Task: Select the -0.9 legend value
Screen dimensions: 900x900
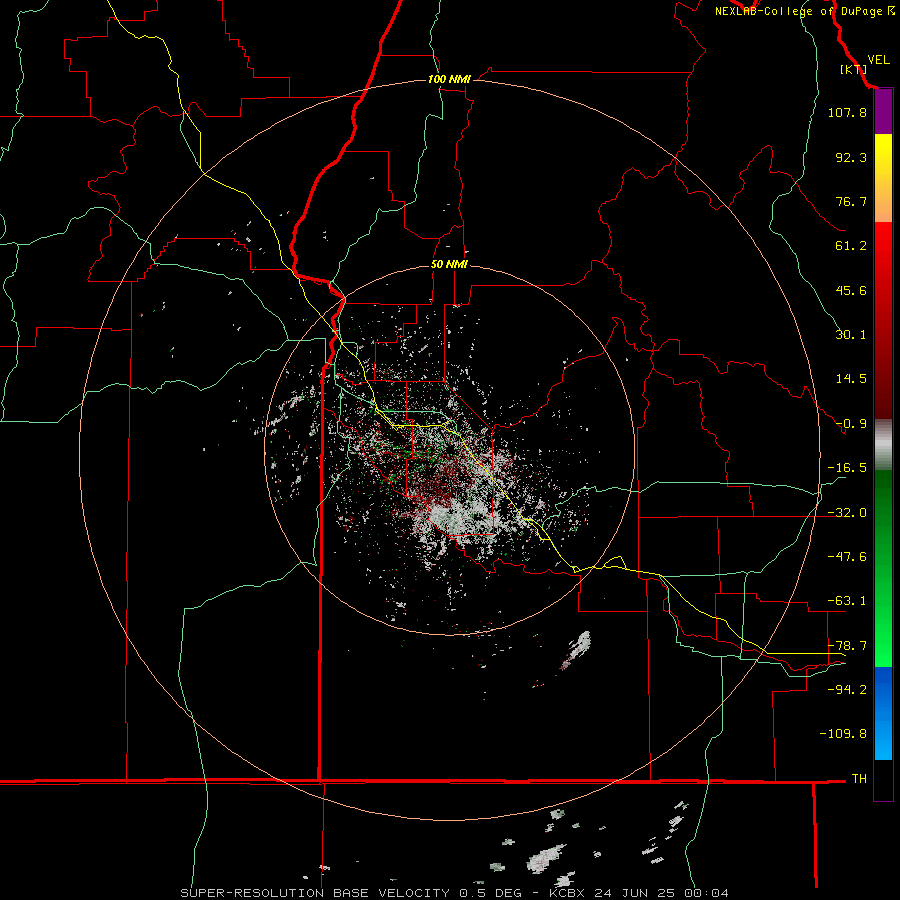Action: click(x=851, y=424)
